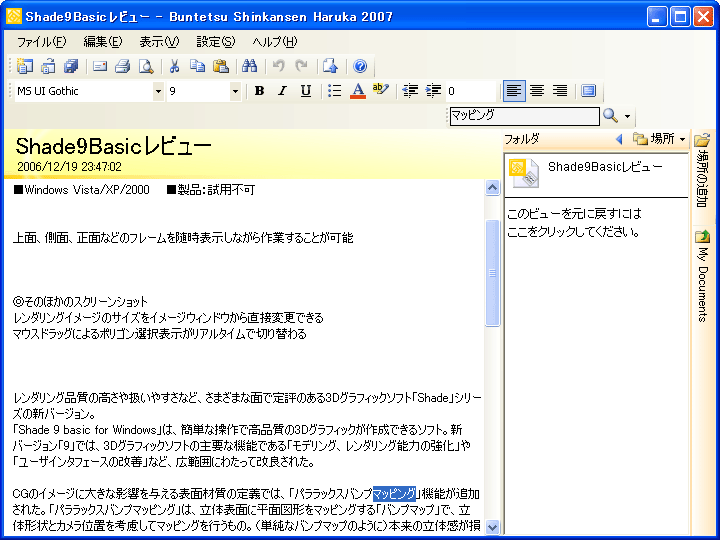The width and height of the screenshot is (720, 540).
Task: Click ■Windows Vista/XP/2000 text
Action: 82,190
